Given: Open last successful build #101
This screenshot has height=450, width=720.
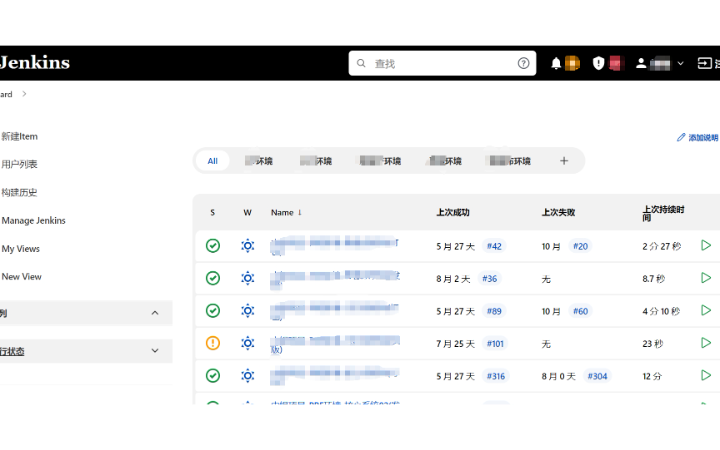Looking at the screenshot, I should [495, 343].
